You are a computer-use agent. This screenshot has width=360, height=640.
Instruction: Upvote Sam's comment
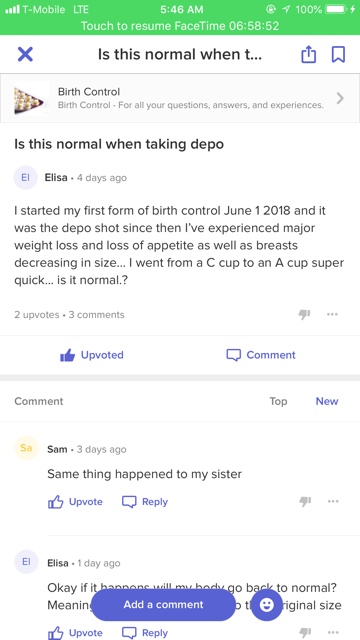[x=75, y=502]
